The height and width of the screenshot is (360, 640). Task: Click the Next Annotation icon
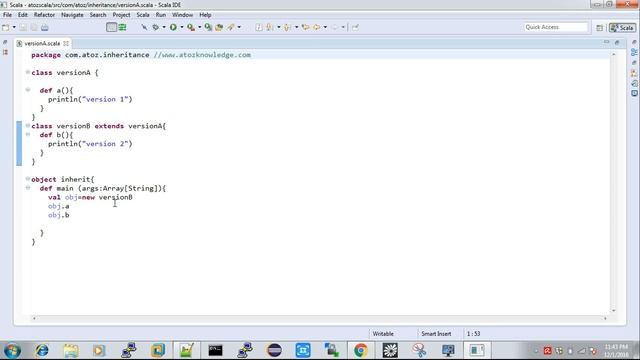270,27
